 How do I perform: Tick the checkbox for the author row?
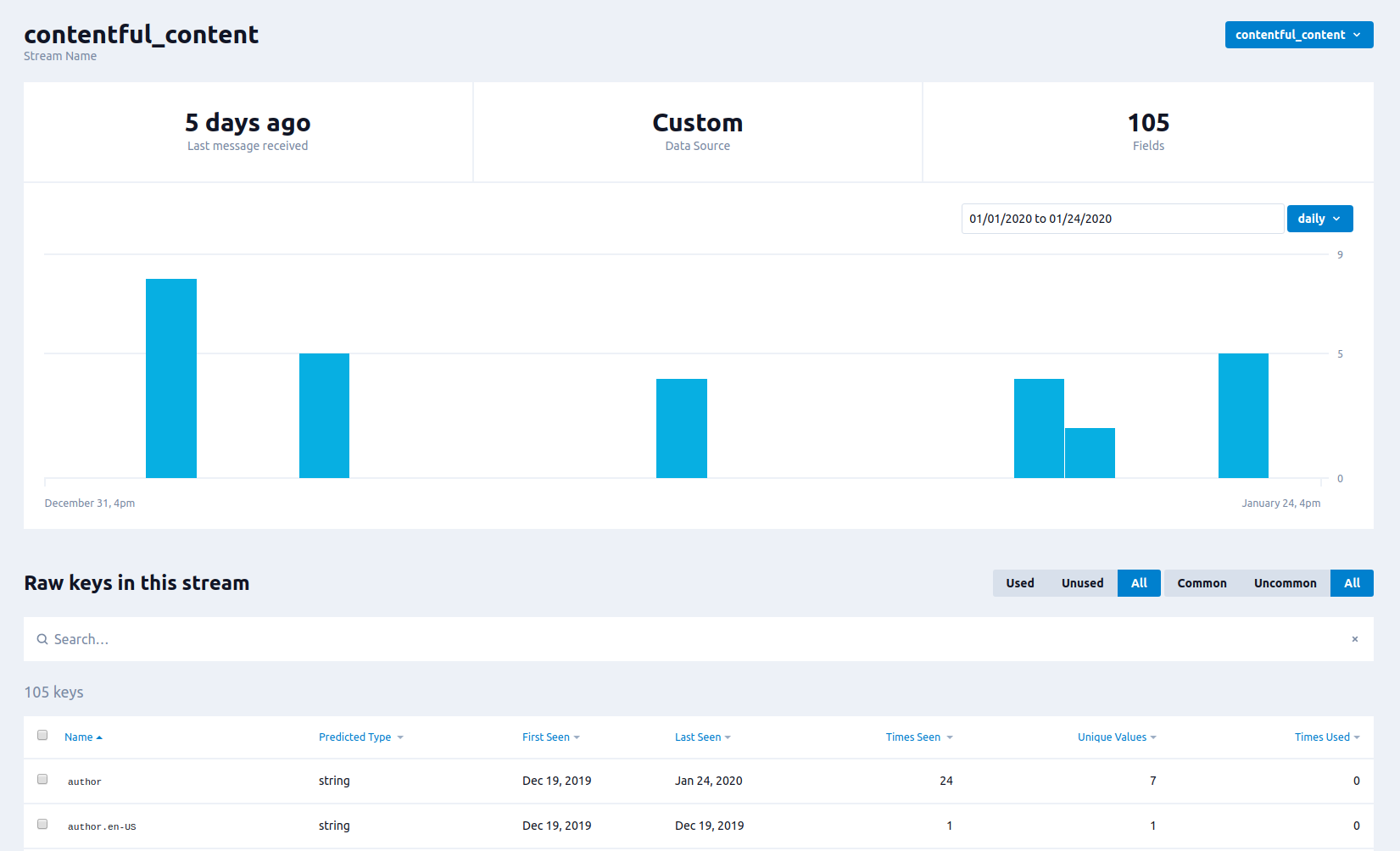pos(42,779)
